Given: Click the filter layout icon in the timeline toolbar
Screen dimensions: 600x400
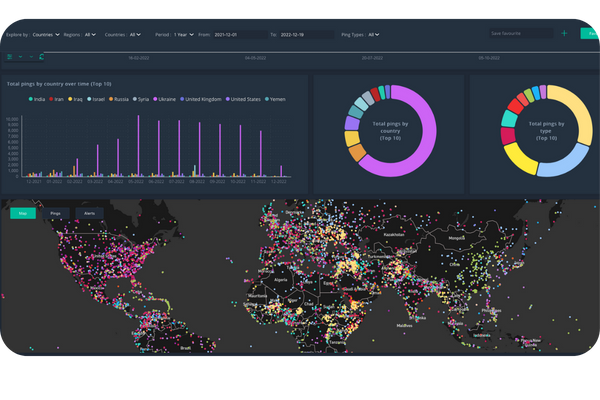Looking at the screenshot, I should coord(10,57).
